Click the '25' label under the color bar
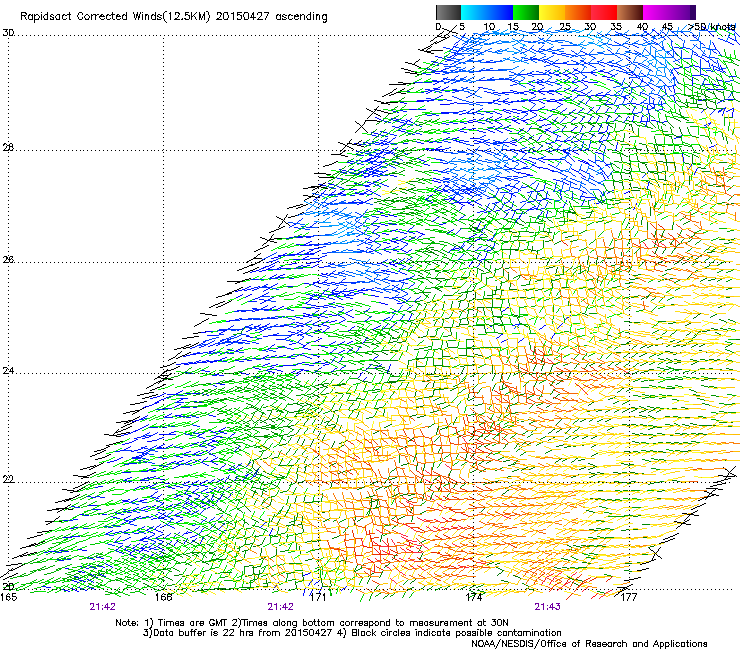 tap(564, 27)
